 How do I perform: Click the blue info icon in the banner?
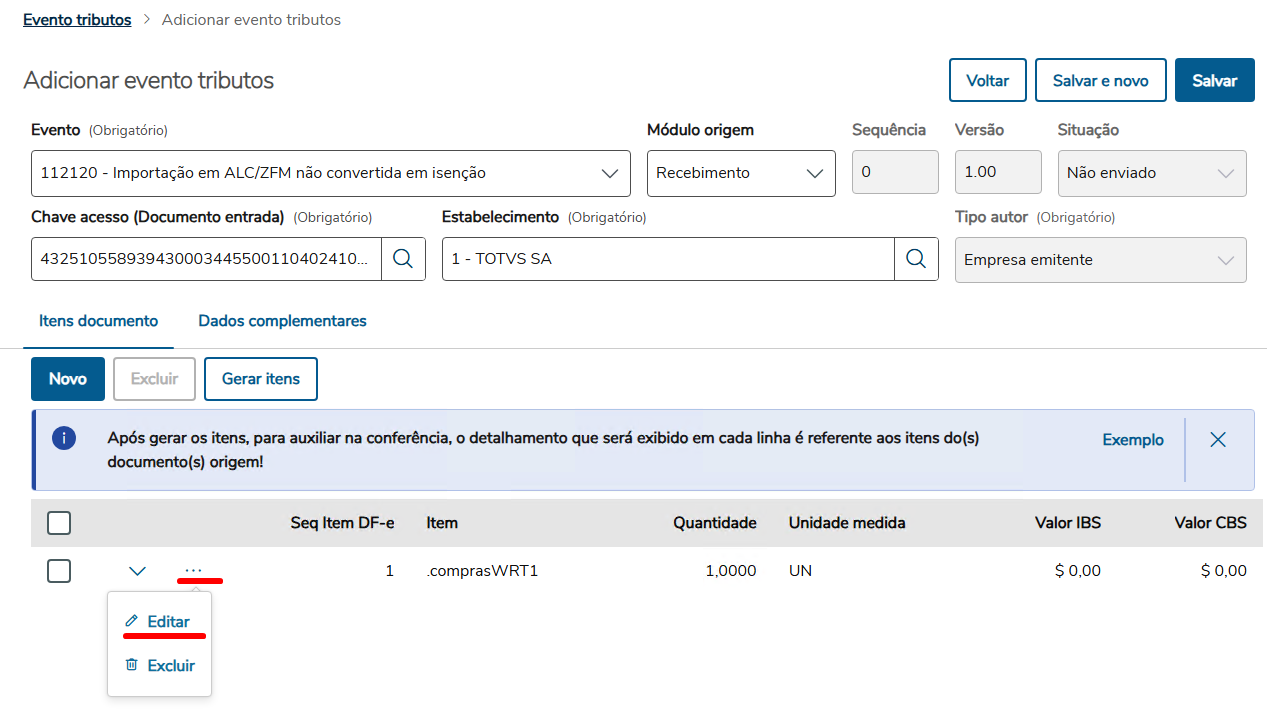[x=64, y=439]
